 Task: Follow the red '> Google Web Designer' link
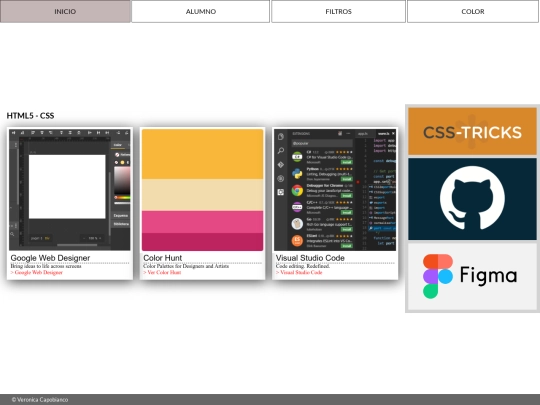(37, 272)
